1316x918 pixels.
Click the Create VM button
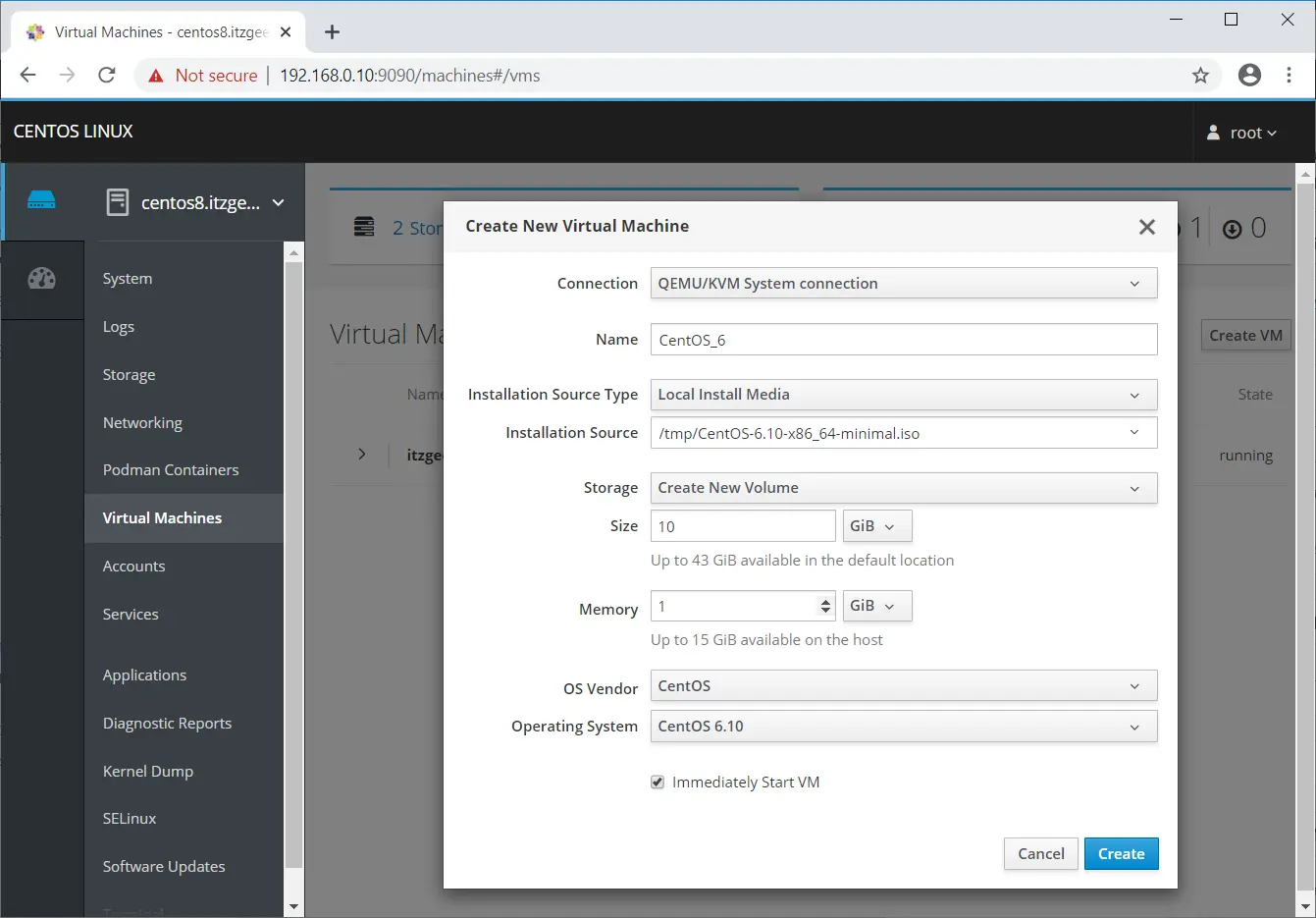1245,336
